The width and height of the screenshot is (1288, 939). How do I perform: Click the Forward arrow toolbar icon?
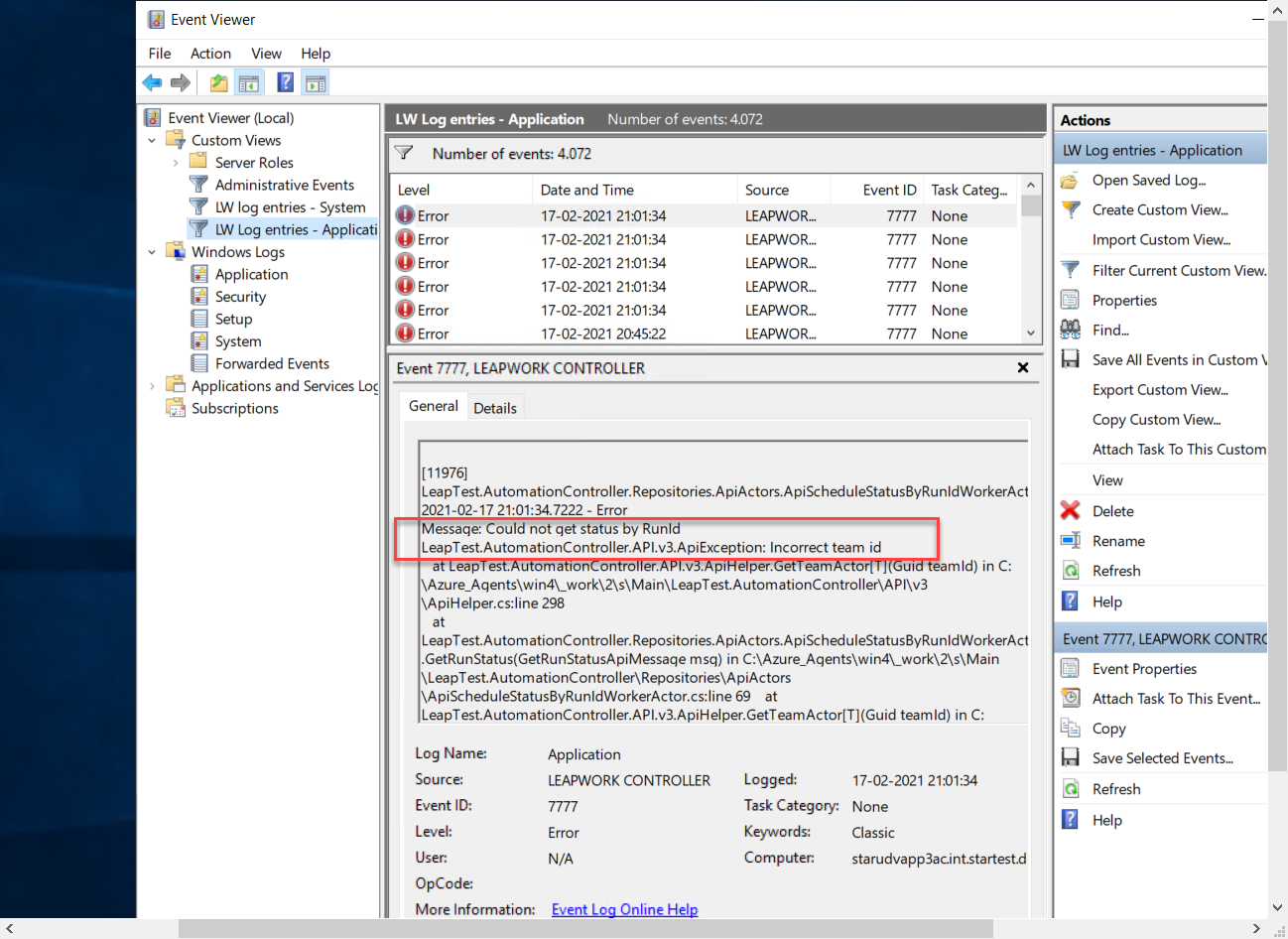tap(181, 83)
